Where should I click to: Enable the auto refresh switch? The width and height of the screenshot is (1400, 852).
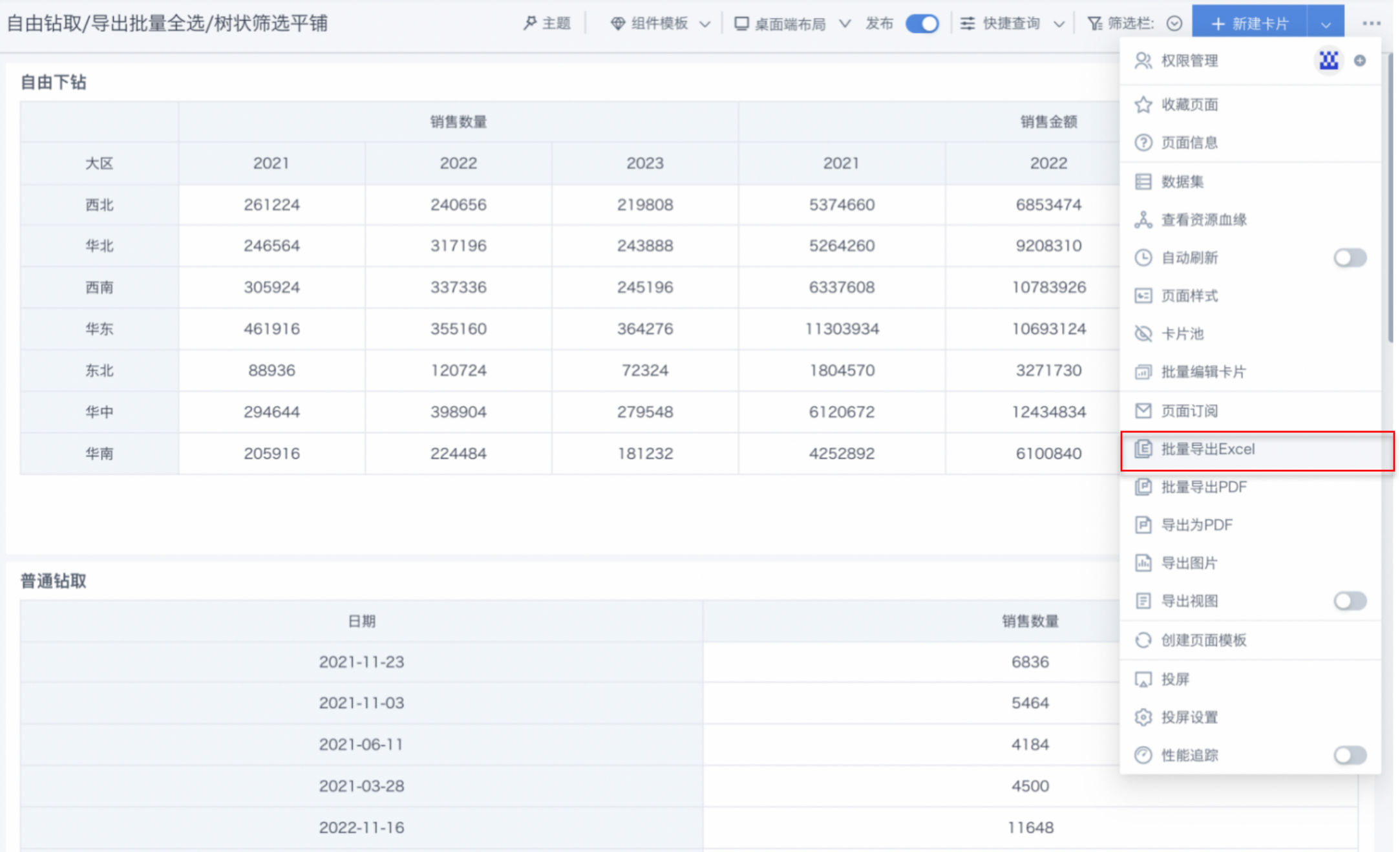point(1350,258)
